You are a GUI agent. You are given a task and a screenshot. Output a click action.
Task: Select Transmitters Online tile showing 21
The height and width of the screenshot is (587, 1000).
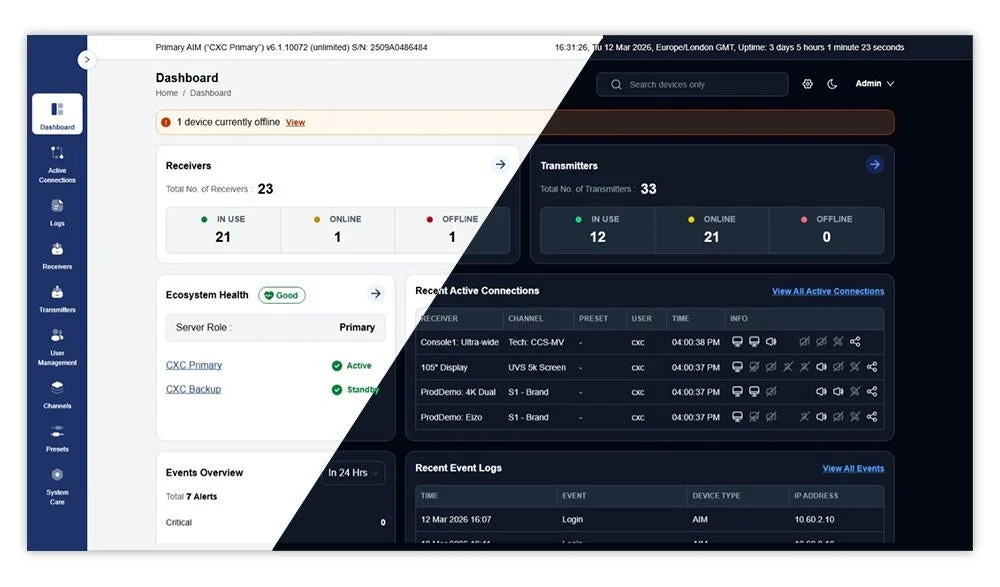click(712, 230)
